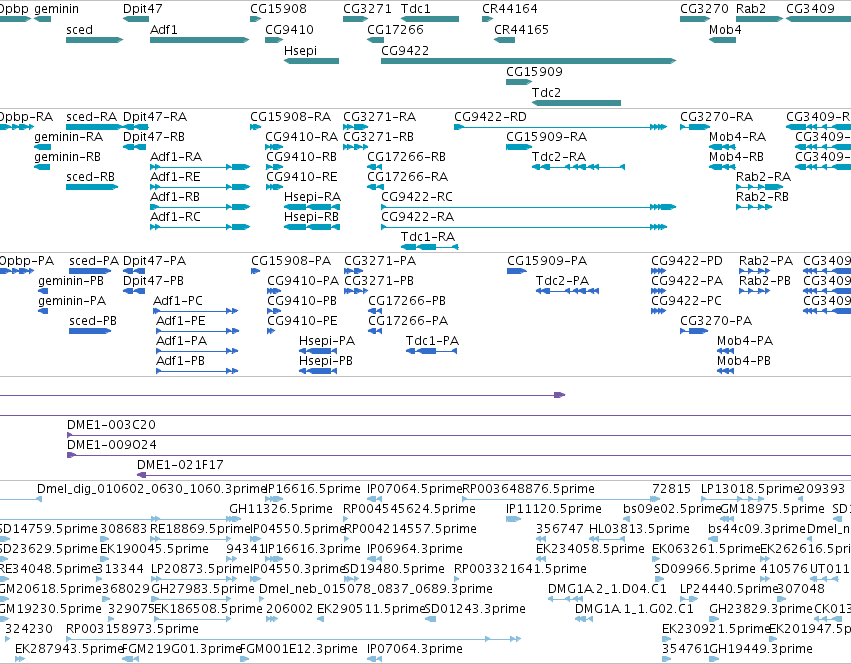Click transcript Adf1-RC

(200, 227)
